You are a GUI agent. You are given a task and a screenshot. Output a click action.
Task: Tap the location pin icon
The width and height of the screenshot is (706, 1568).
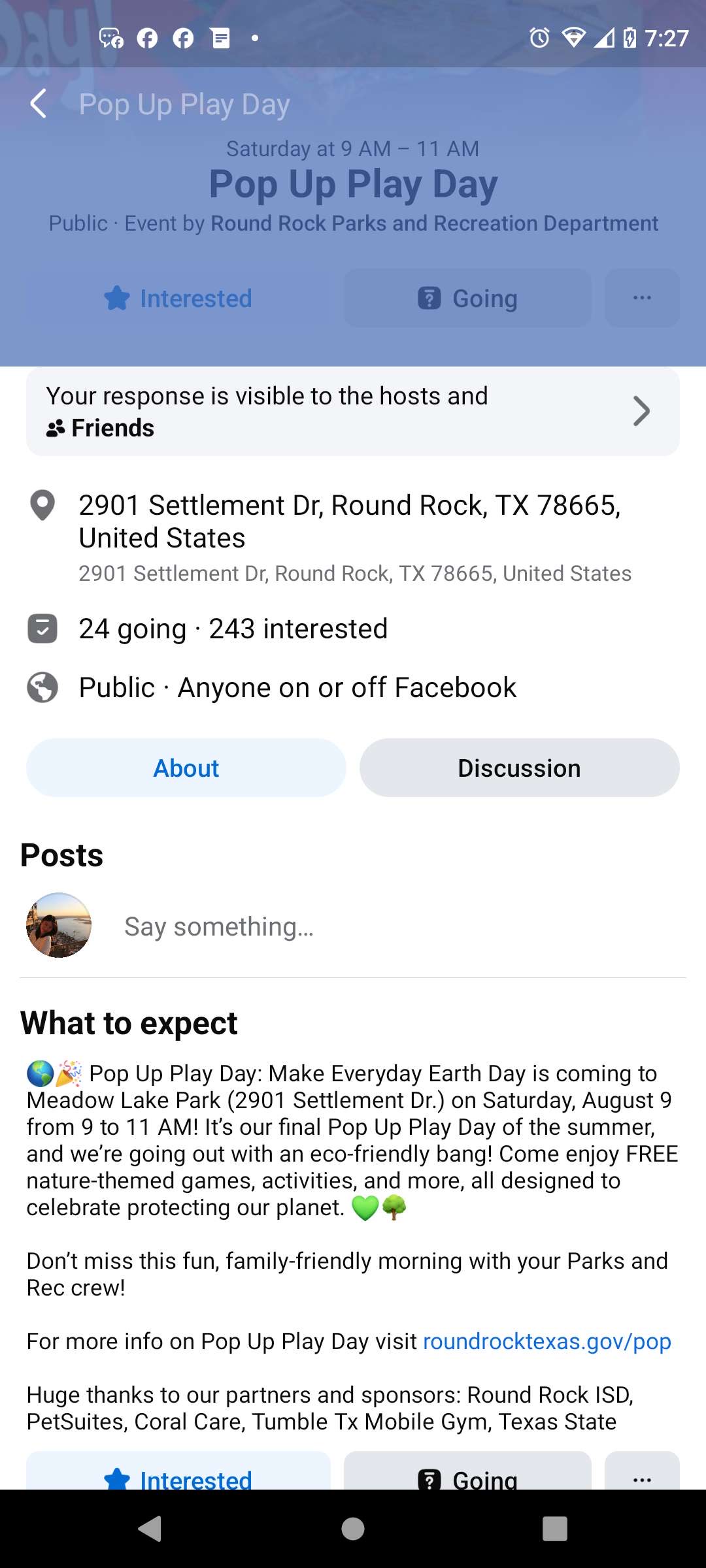click(x=42, y=505)
